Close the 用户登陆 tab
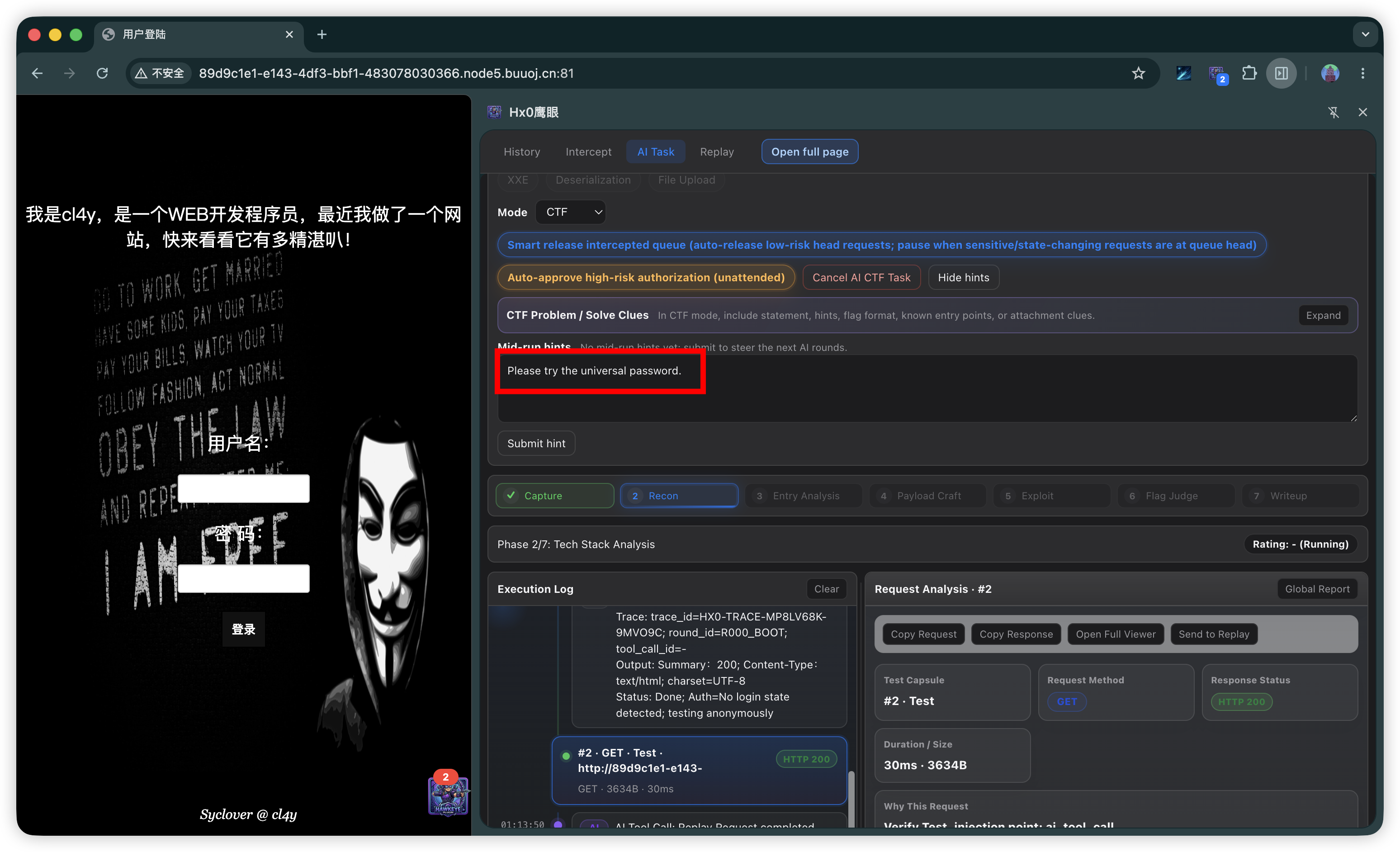Image resolution: width=1400 pixels, height=852 pixels. pos(289,35)
